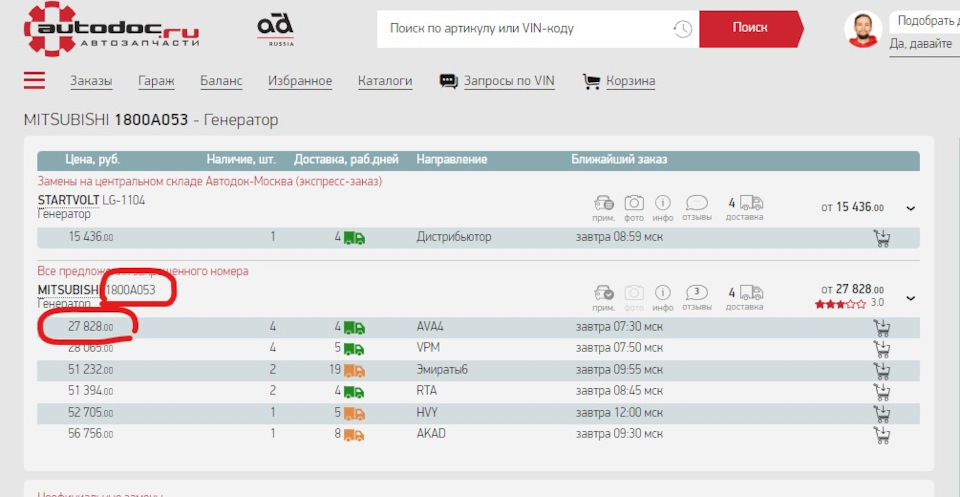This screenshot has width=960, height=497.
Task: Click the AD Russia logo
Action: coord(276,30)
